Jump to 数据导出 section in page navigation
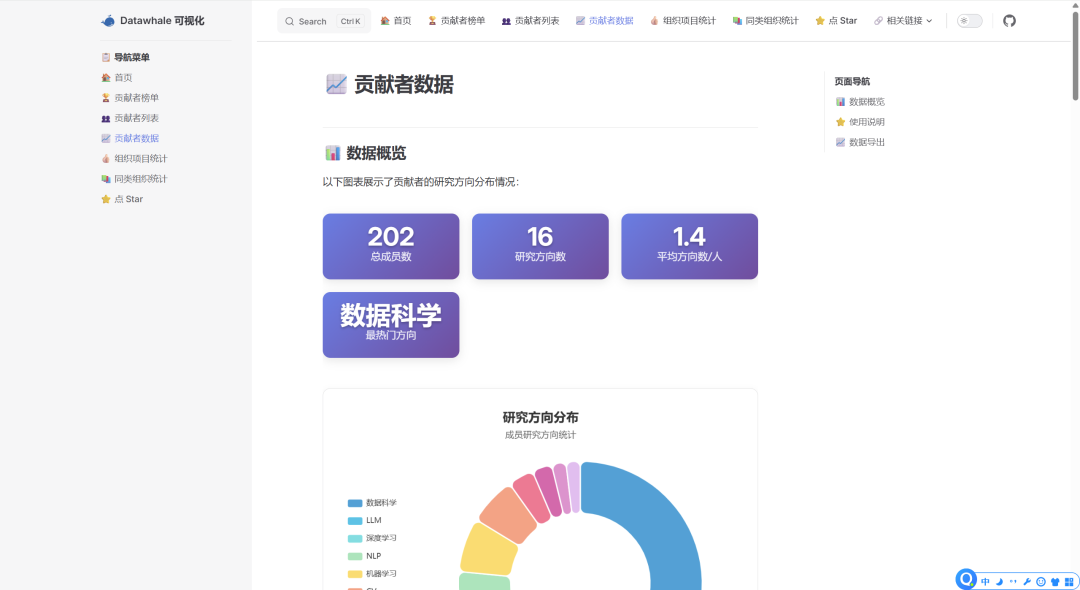 866,142
